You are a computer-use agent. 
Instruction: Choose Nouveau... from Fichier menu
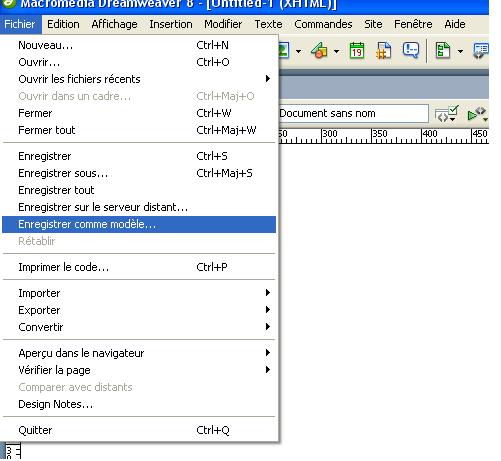pos(139,45)
